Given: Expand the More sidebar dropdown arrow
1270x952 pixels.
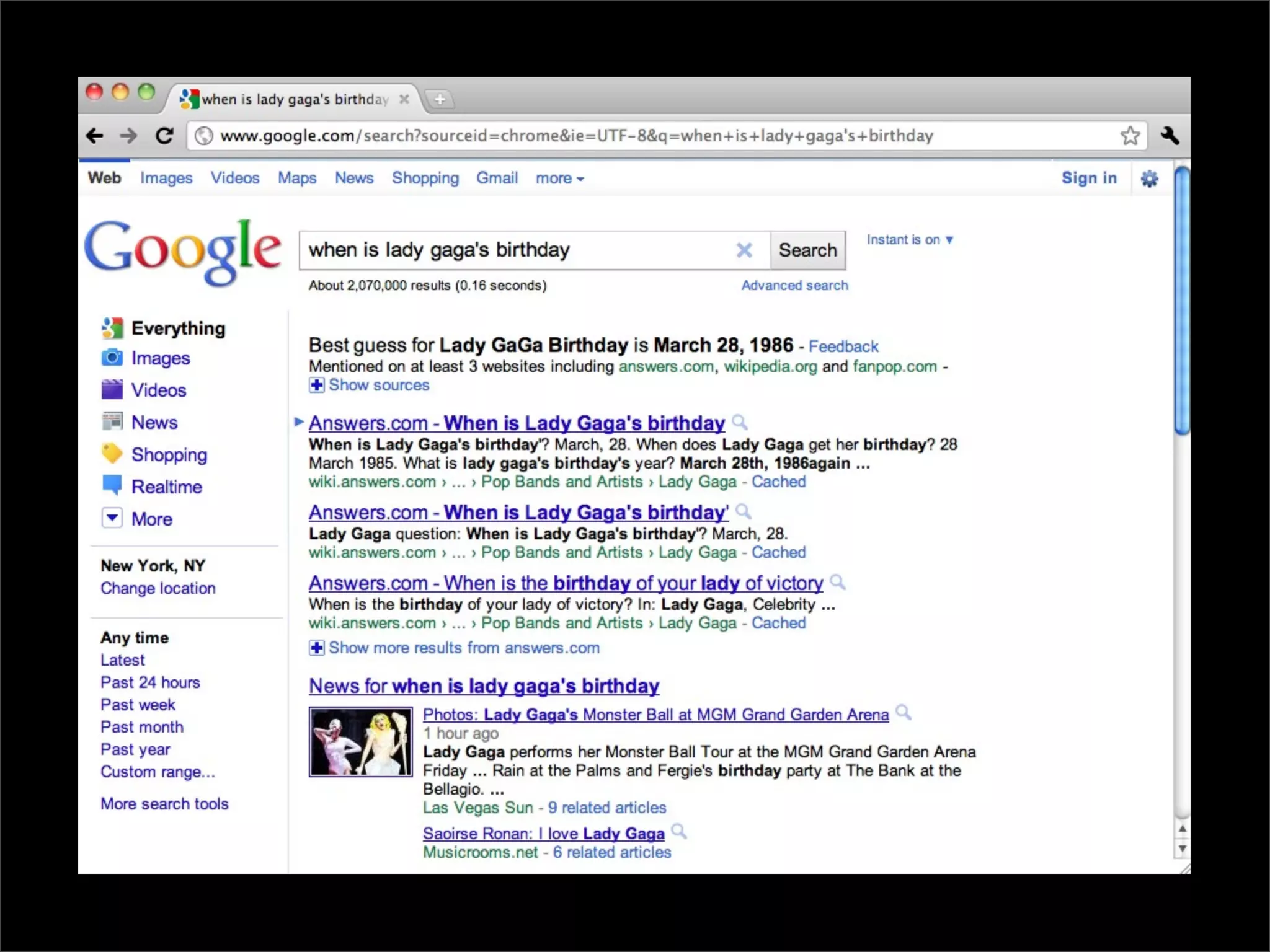Looking at the screenshot, I should [112, 518].
